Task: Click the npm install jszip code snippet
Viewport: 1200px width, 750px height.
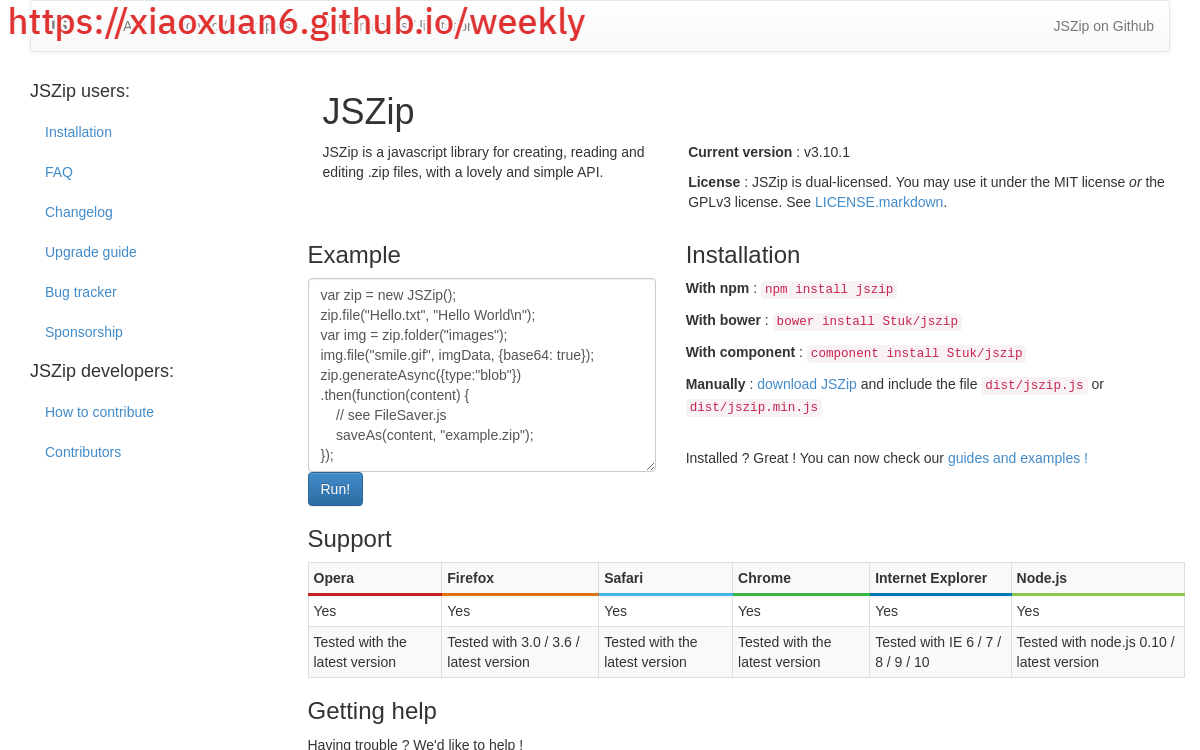Action: [829, 290]
